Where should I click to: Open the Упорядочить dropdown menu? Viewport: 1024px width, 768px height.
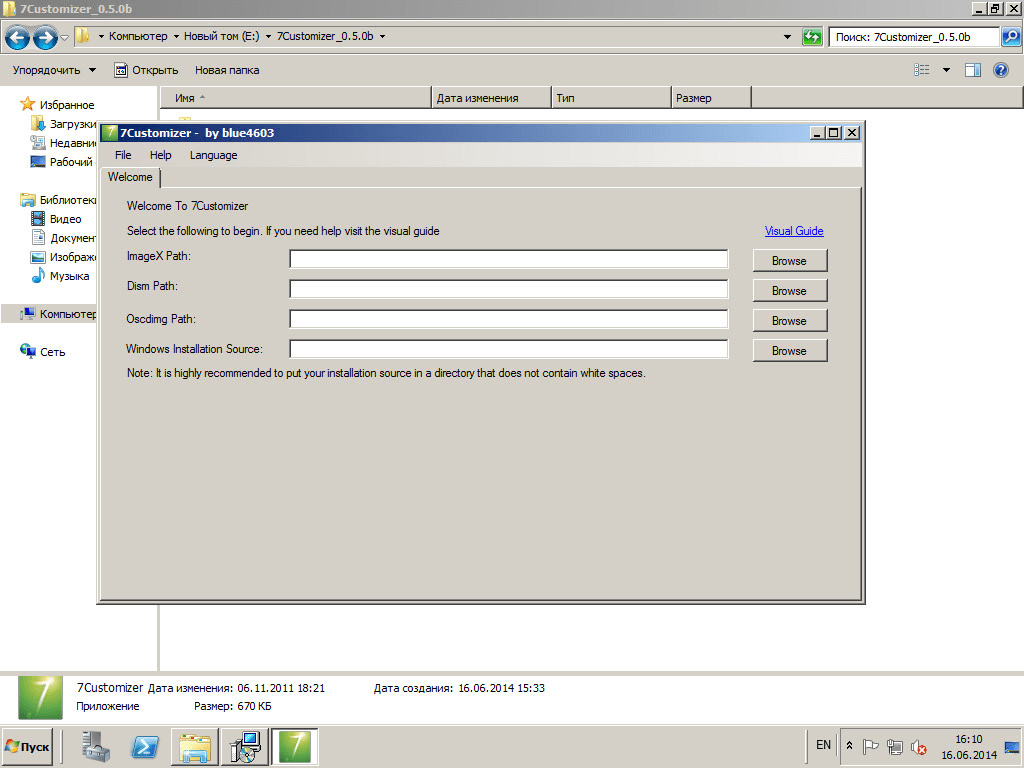[x=54, y=70]
